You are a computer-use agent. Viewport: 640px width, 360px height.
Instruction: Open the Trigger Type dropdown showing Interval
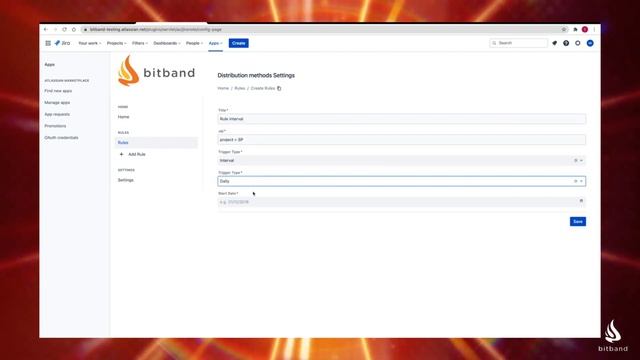pyautogui.click(x=402, y=160)
